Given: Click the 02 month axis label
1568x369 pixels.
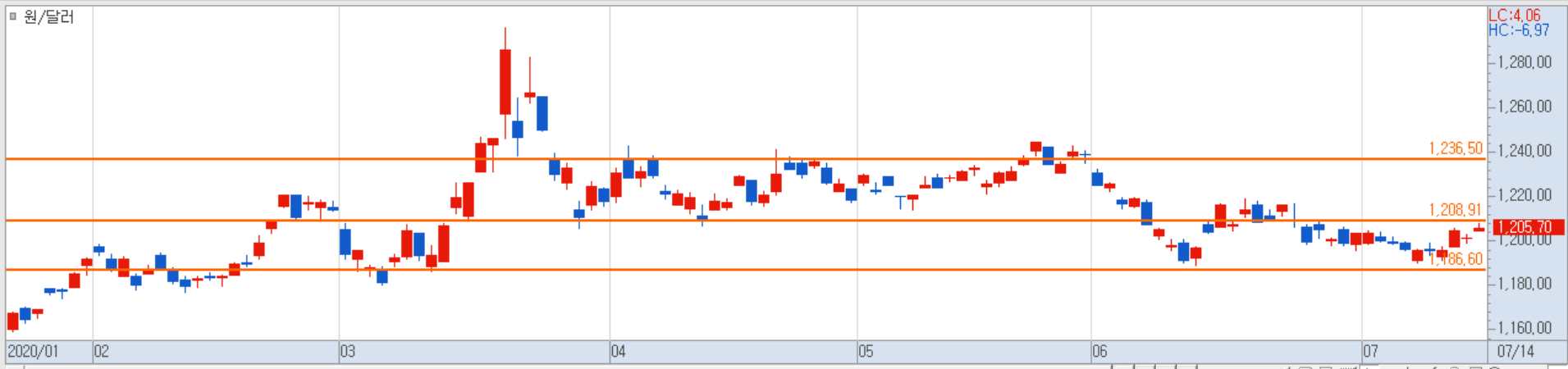Looking at the screenshot, I should (101, 352).
